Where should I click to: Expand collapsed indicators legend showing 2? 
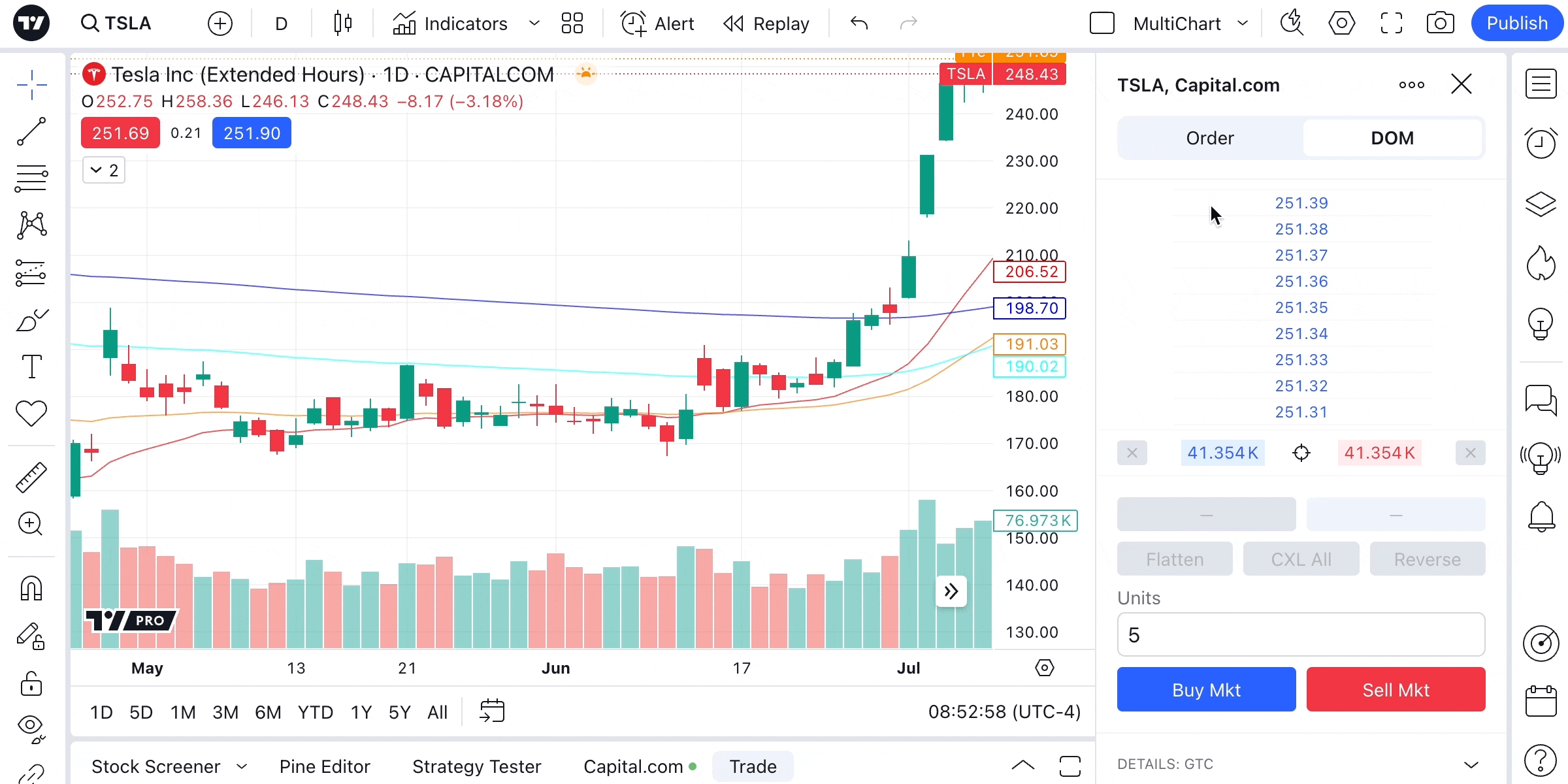[x=104, y=171]
